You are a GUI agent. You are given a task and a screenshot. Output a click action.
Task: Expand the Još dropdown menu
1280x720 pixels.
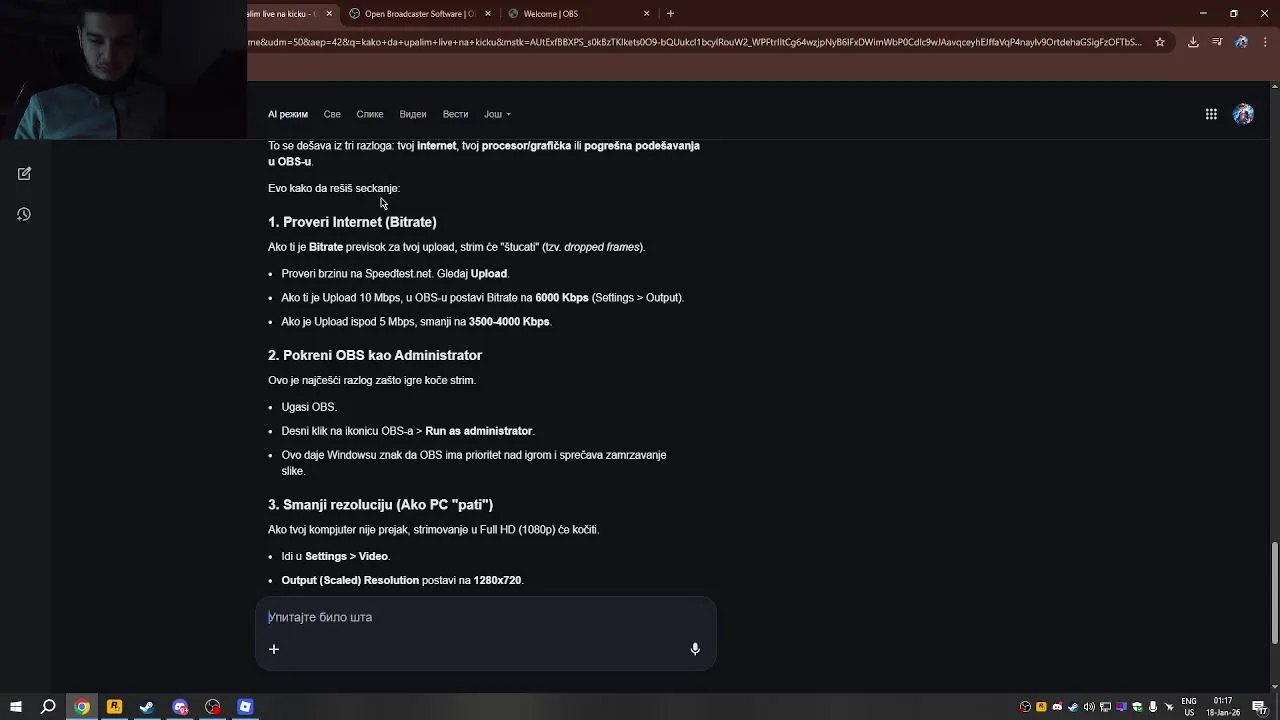click(497, 114)
